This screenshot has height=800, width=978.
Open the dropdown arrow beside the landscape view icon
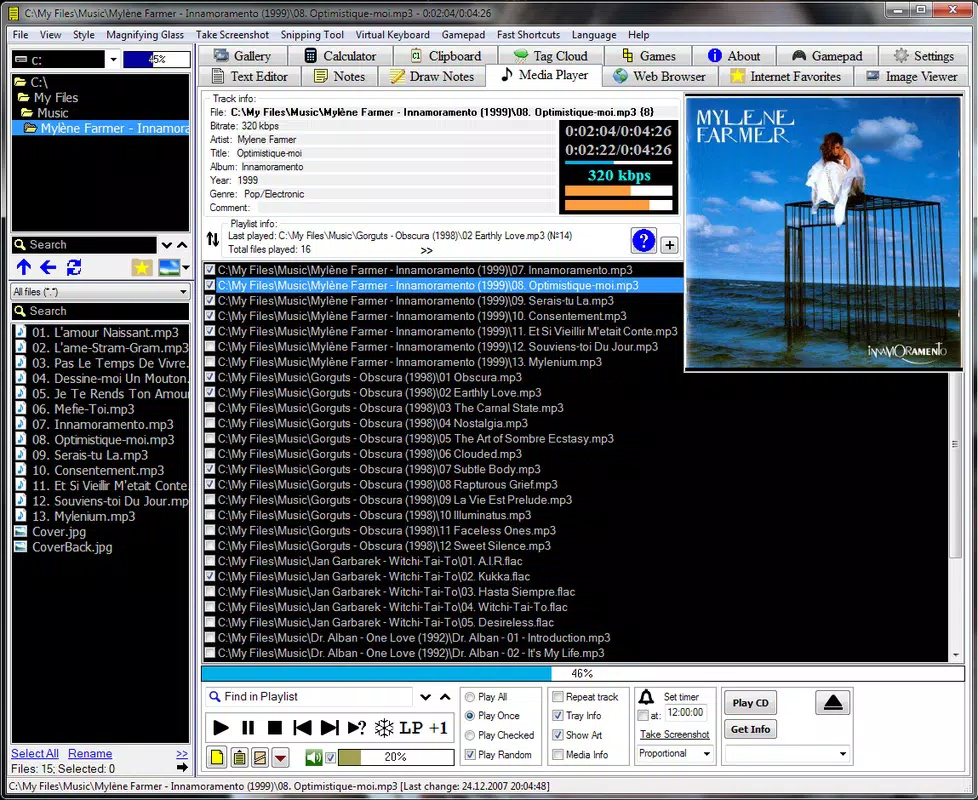[x=186, y=267]
